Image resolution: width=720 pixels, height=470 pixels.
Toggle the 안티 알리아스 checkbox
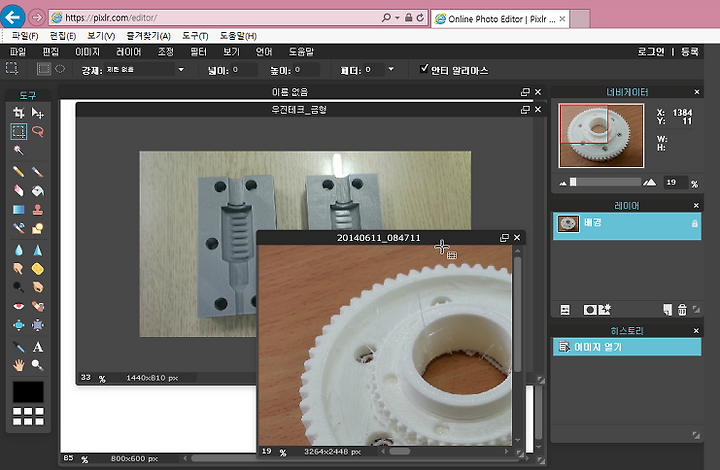(x=424, y=69)
